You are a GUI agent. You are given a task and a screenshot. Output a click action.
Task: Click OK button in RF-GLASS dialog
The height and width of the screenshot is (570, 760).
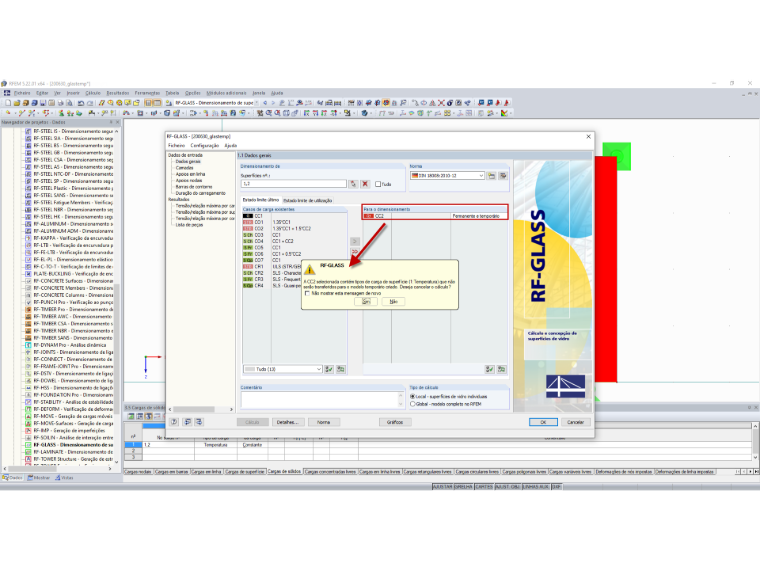[543, 422]
